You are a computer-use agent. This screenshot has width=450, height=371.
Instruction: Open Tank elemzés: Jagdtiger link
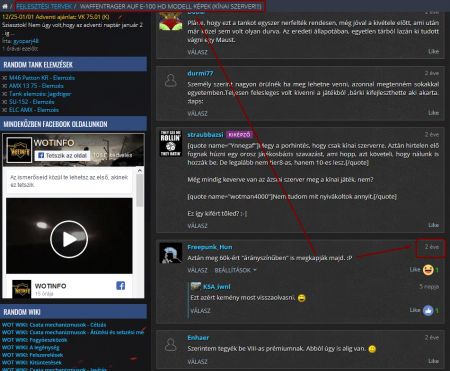(40, 94)
